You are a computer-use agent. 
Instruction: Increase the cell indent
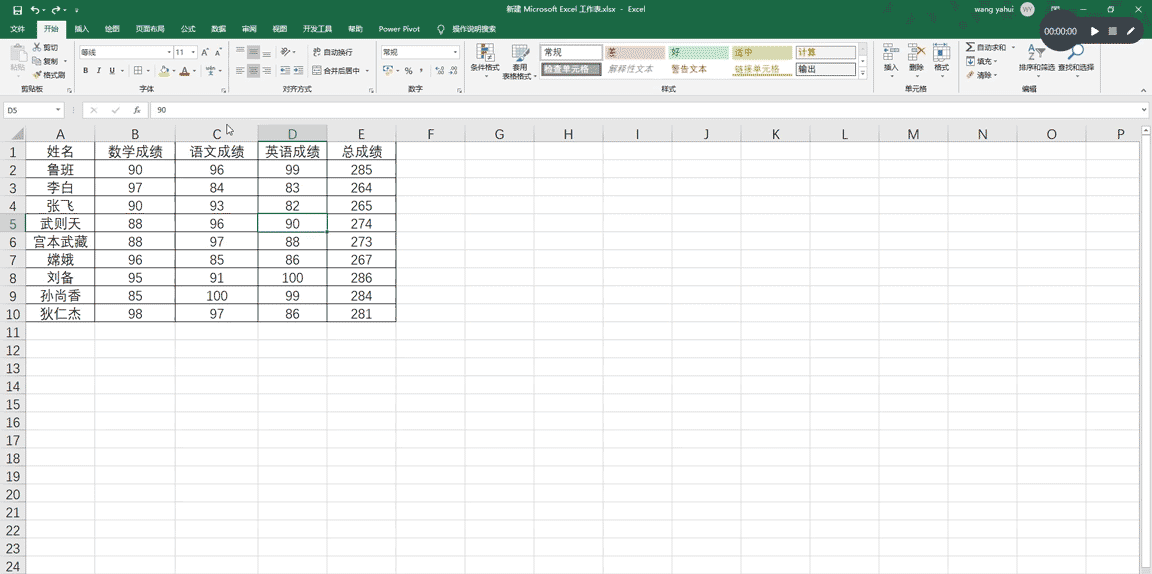(297, 71)
